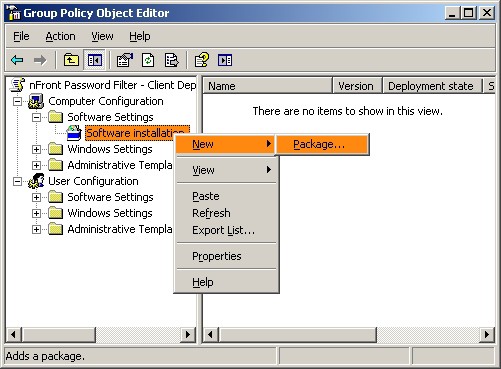The width and height of the screenshot is (501, 369).
Task: Click right arrow of details pane scrollbar
Action: click(x=487, y=334)
